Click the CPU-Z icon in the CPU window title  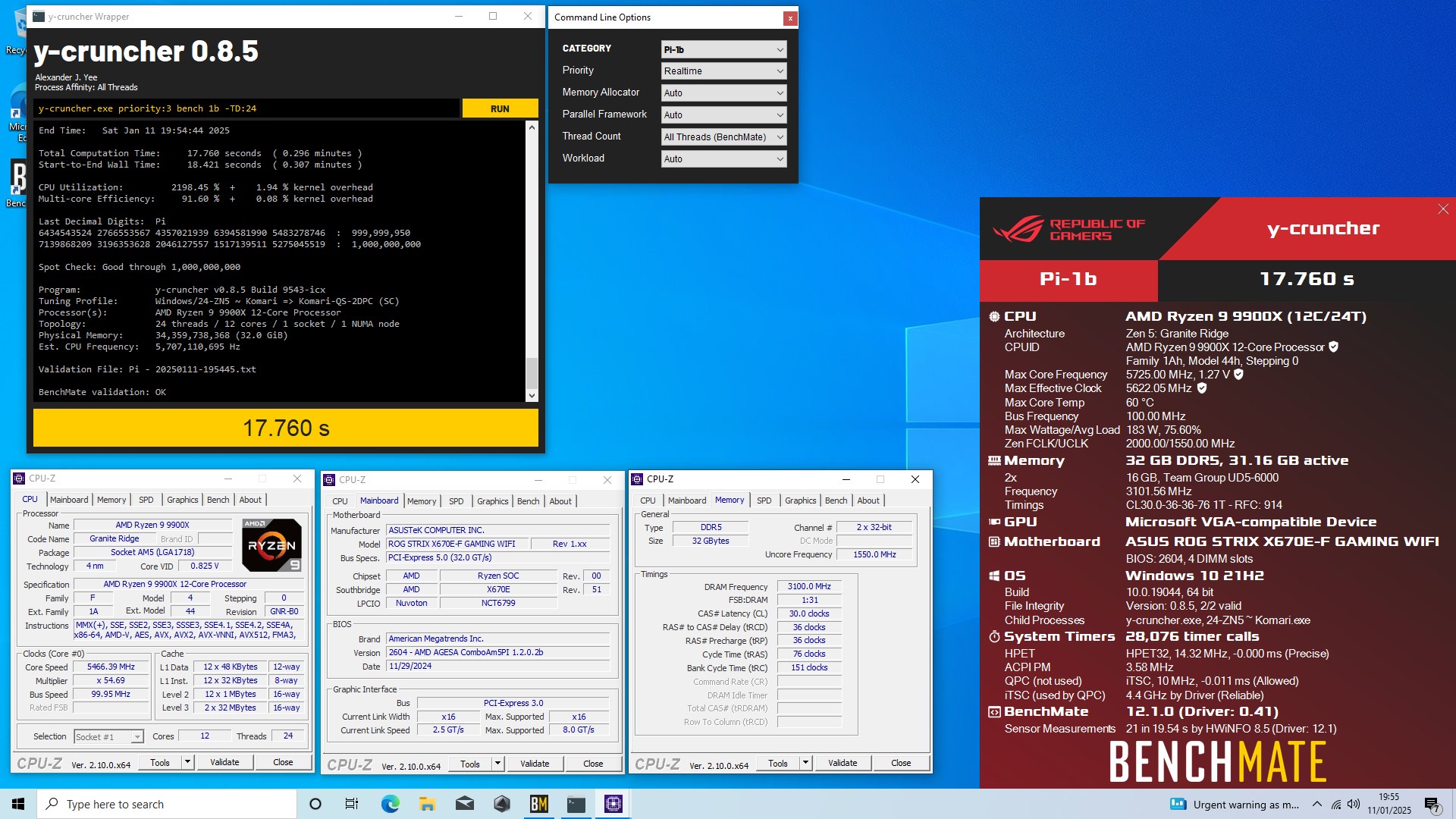19,479
